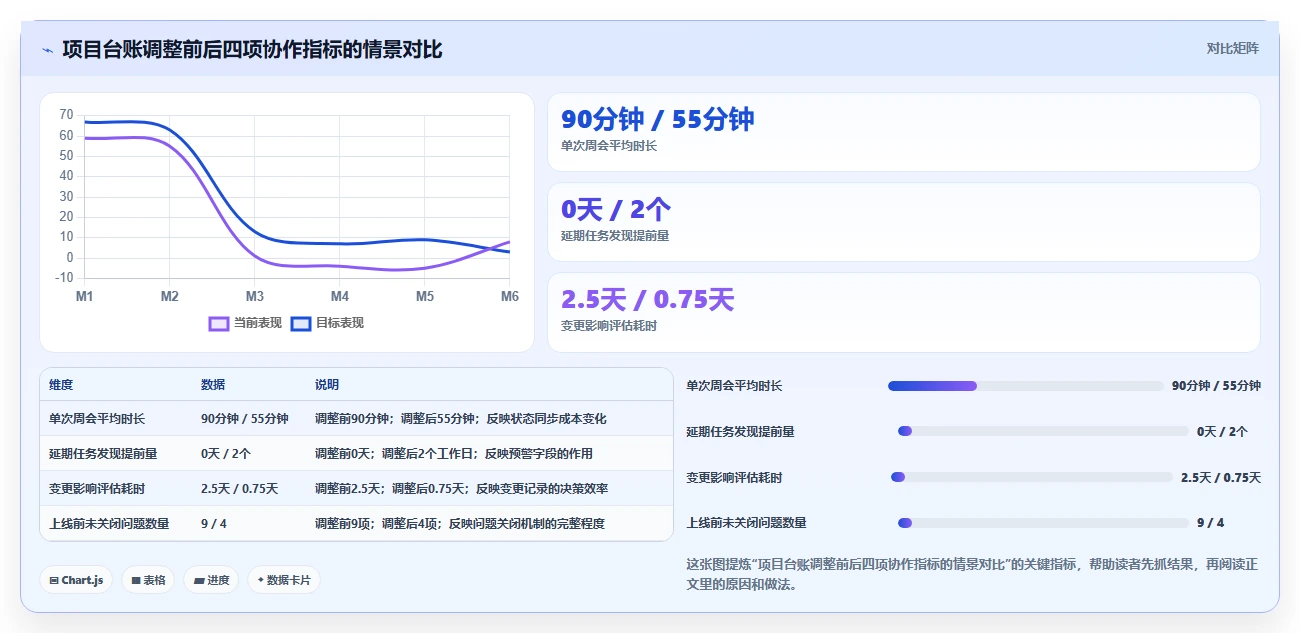Click the summary paragraph starting 这张图提炼

[972, 574]
